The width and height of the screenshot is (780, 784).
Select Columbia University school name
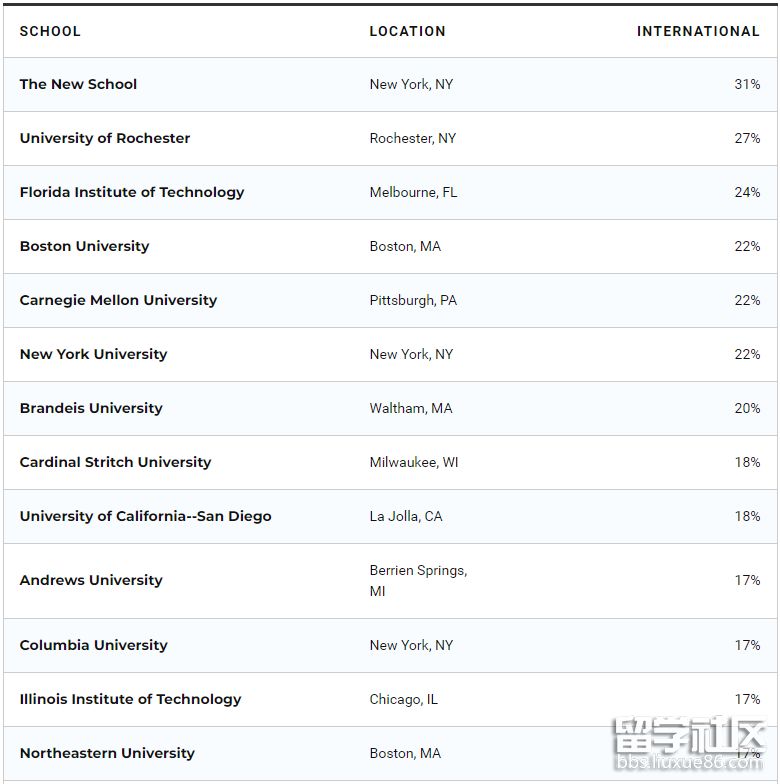click(x=93, y=645)
